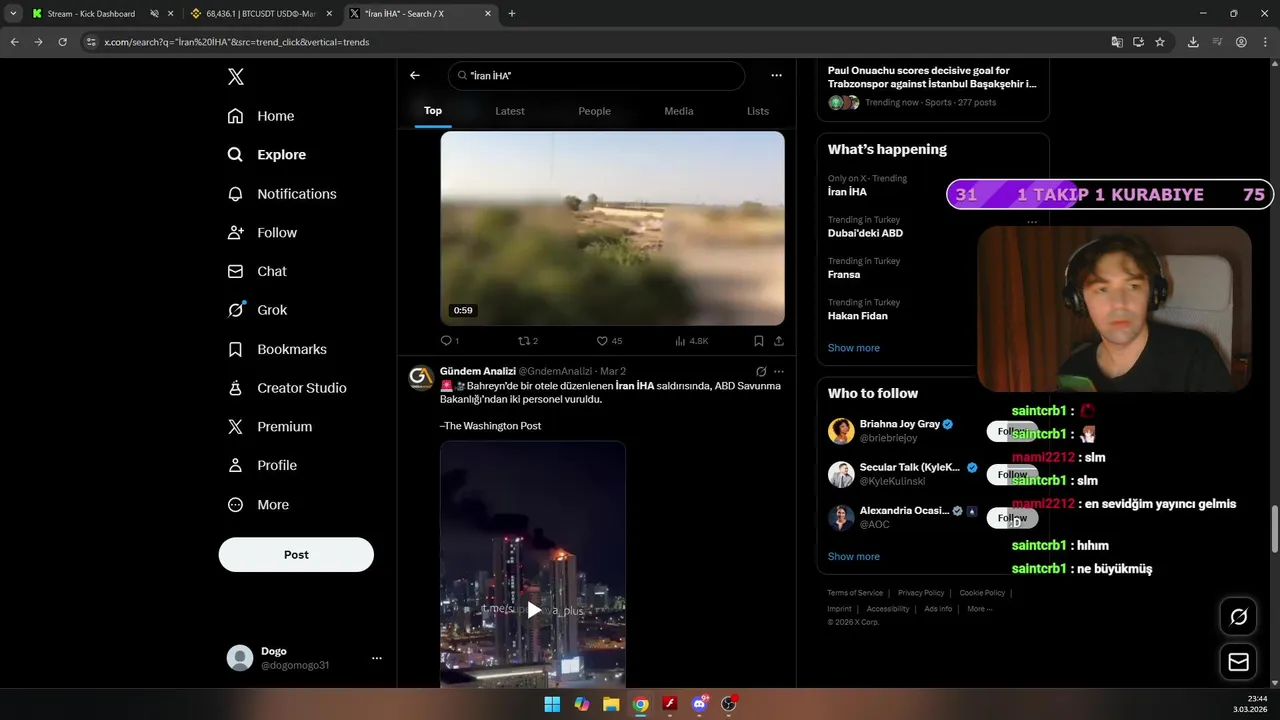Open Chrome three-dot menu
Image resolution: width=1280 pixels, height=720 pixels.
pyautogui.click(x=1266, y=42)
